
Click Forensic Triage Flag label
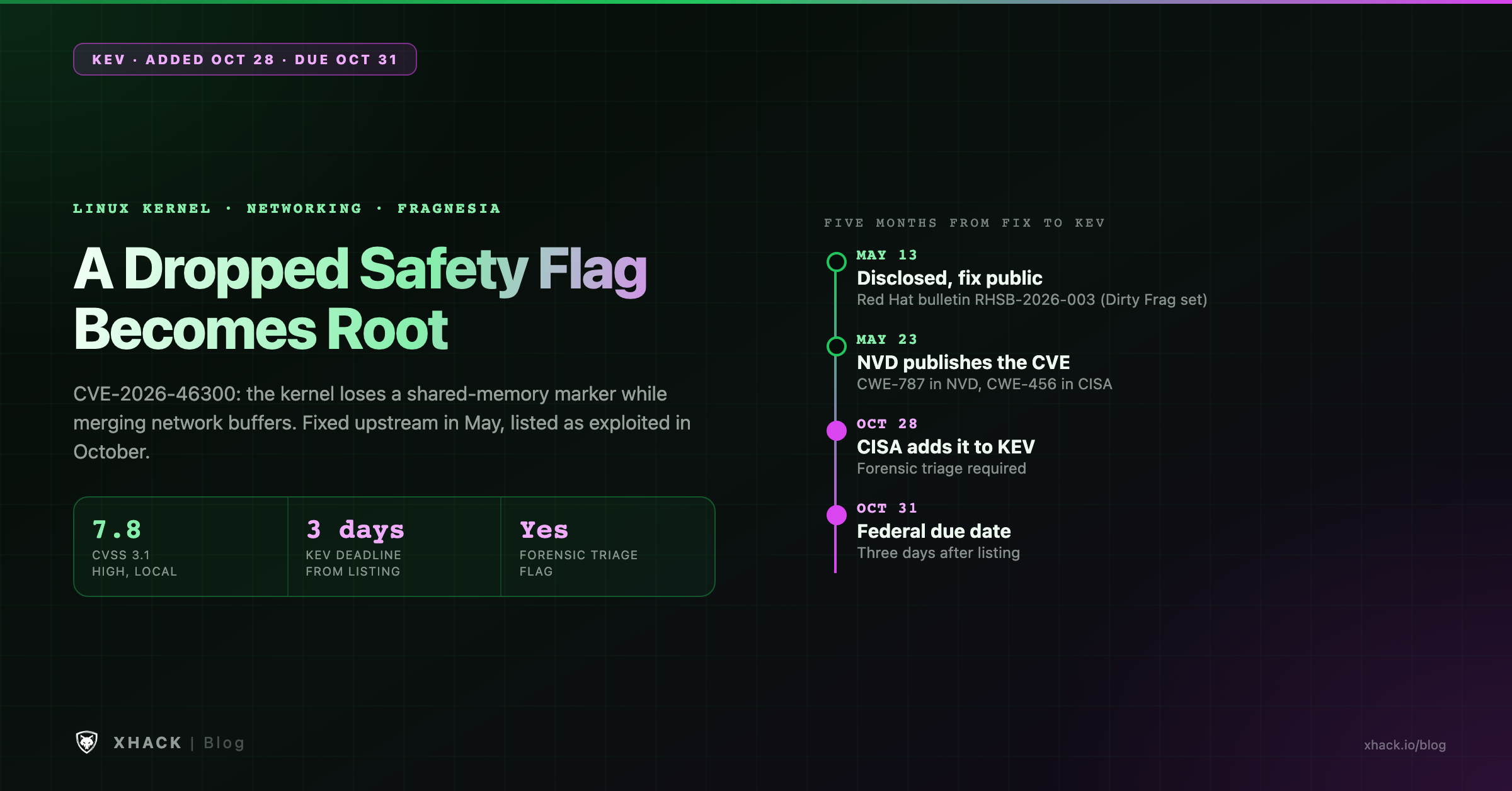point(578,563)
